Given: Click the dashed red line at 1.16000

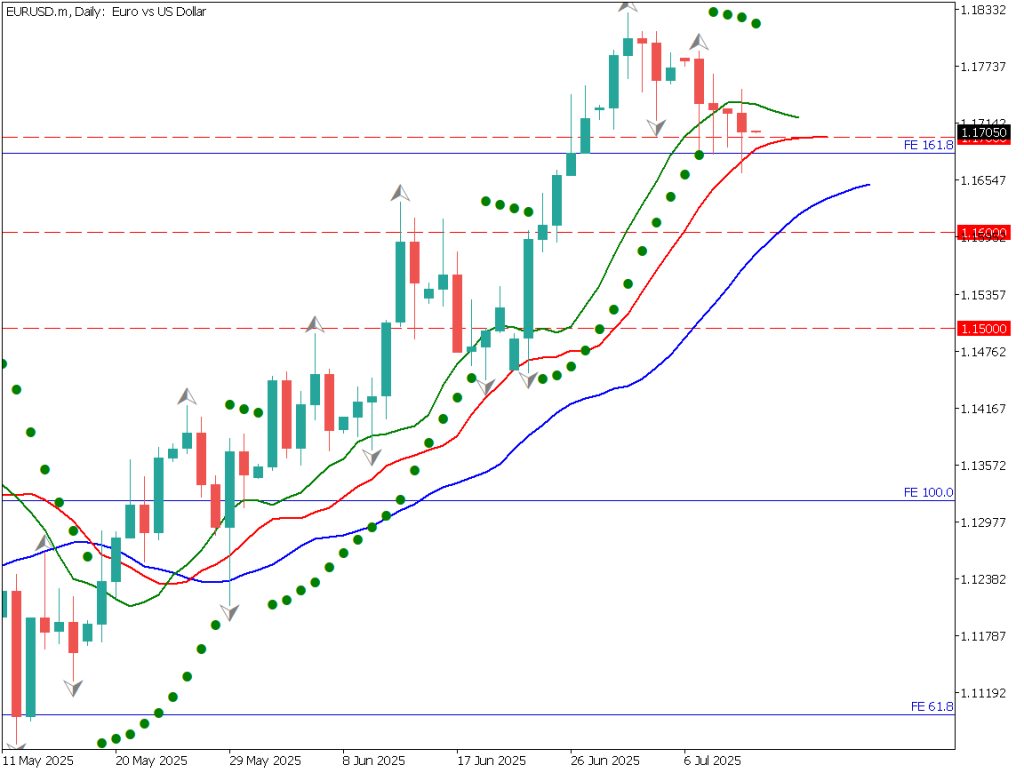Looking at the screenshot, I should [x=500, y=233].
